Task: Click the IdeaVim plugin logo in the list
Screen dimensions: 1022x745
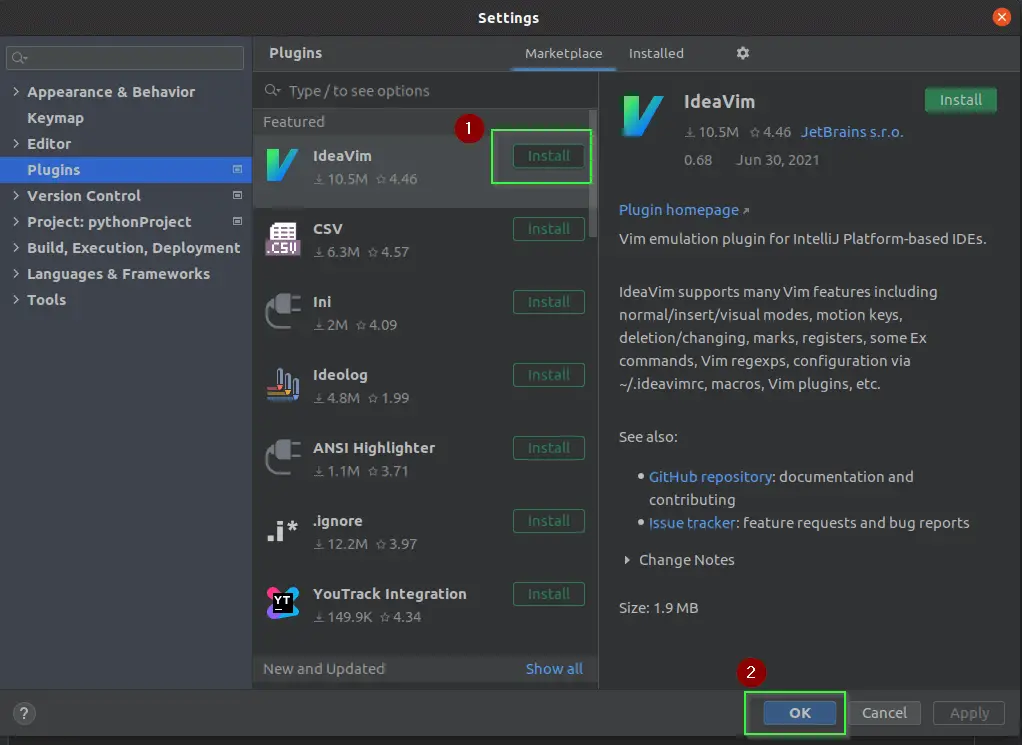Action: point(282,165)
